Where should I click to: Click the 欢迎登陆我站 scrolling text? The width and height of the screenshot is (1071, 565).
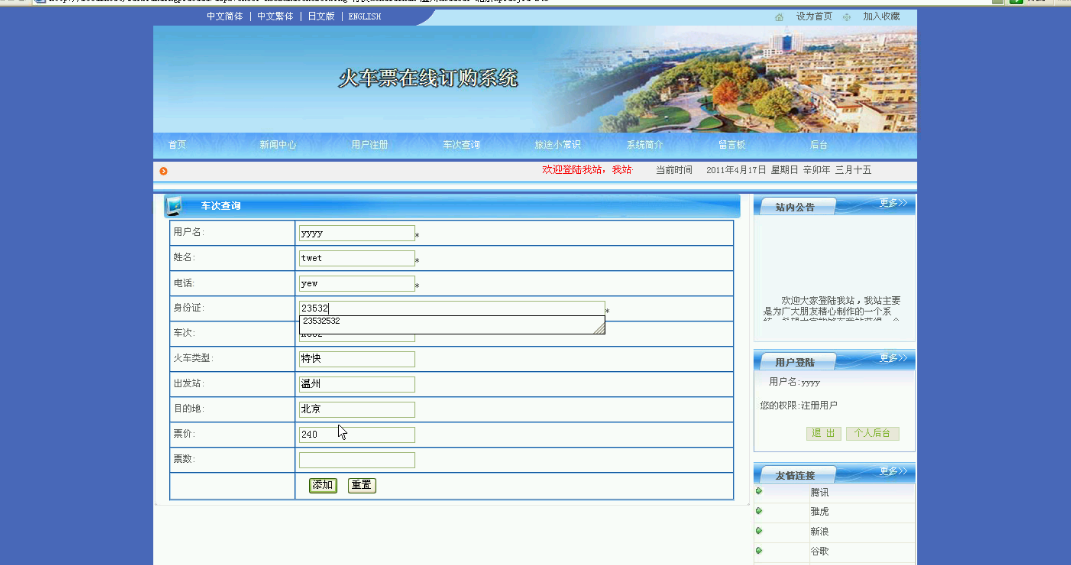point(587,170)
